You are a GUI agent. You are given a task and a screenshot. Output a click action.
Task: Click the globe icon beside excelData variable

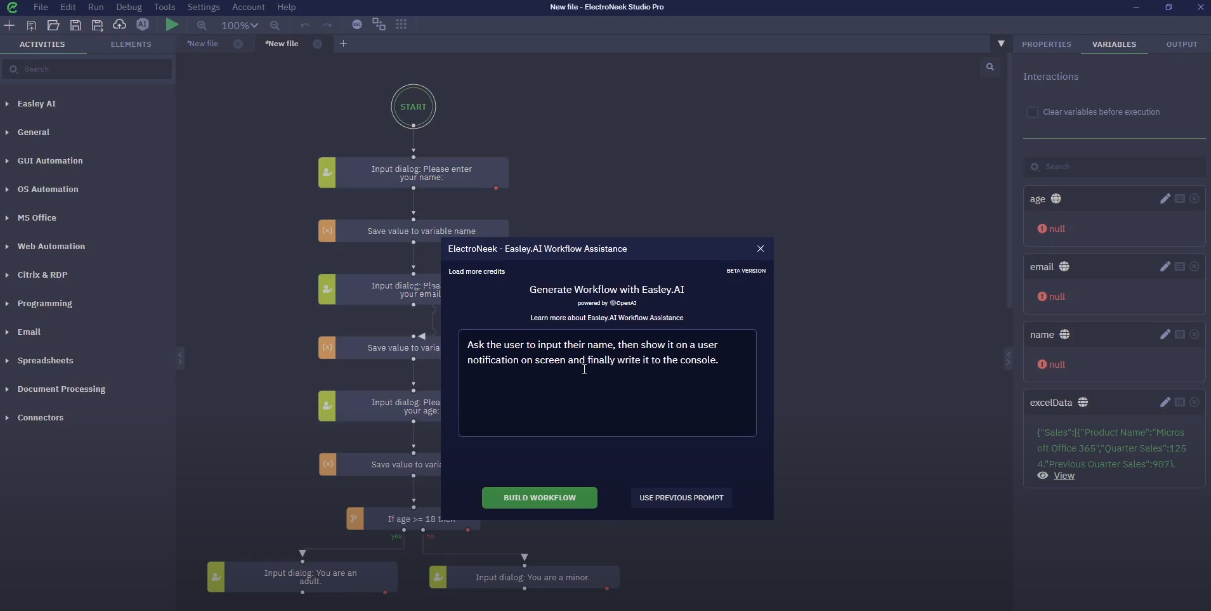click(x=1083, y=403)
